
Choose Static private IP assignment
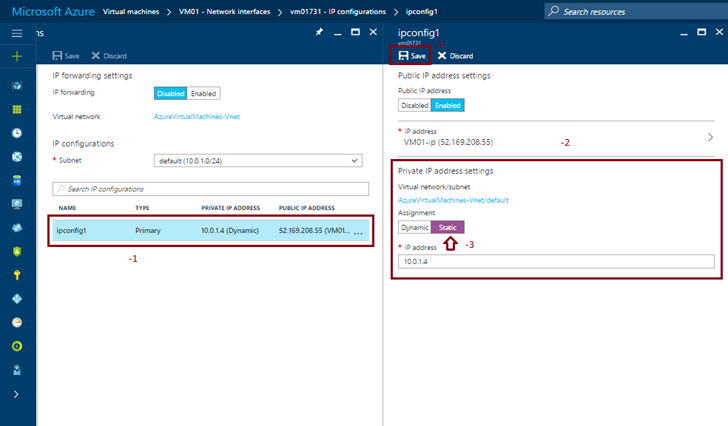tap(448, 227)
